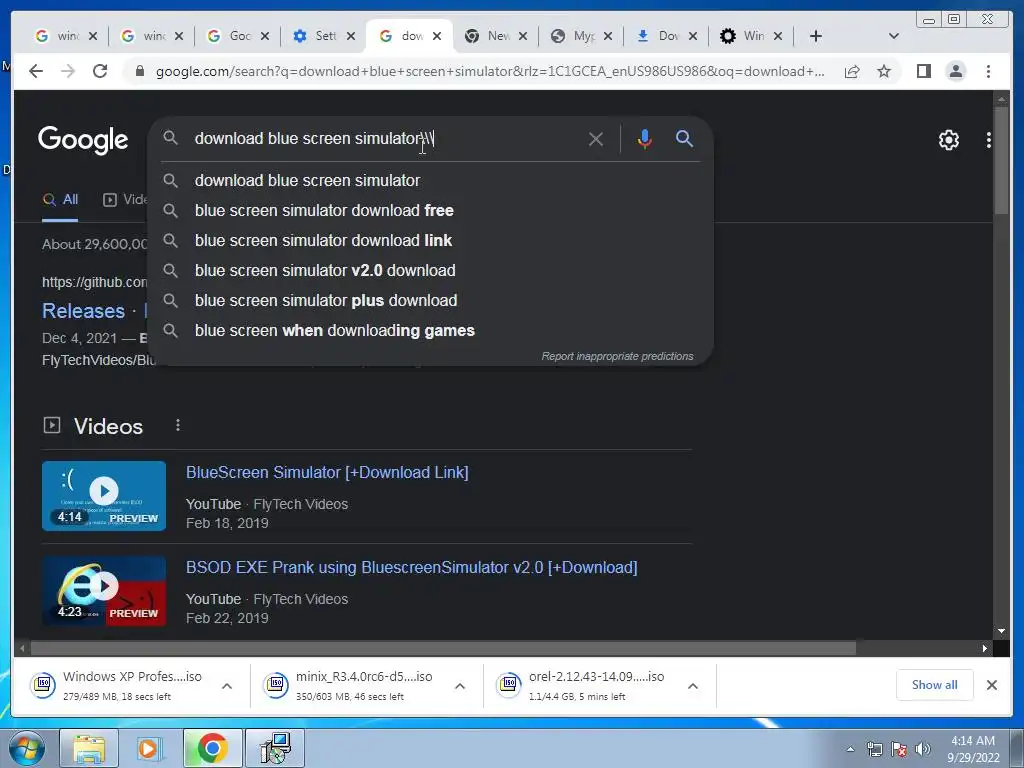Open a new tab with plus
1024x768 pixels.
pos(815,36)
